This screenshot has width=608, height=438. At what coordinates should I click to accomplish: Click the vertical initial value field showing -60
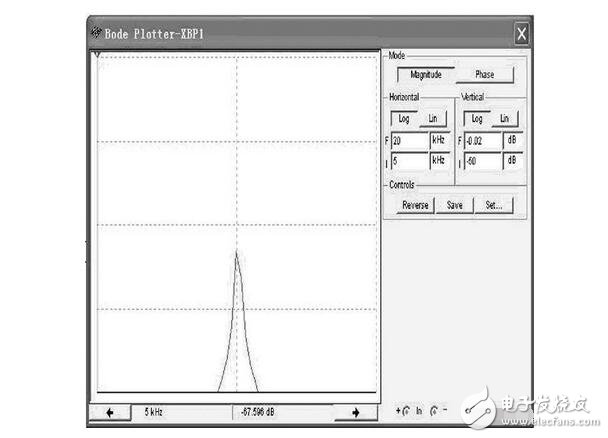point(482,160)
